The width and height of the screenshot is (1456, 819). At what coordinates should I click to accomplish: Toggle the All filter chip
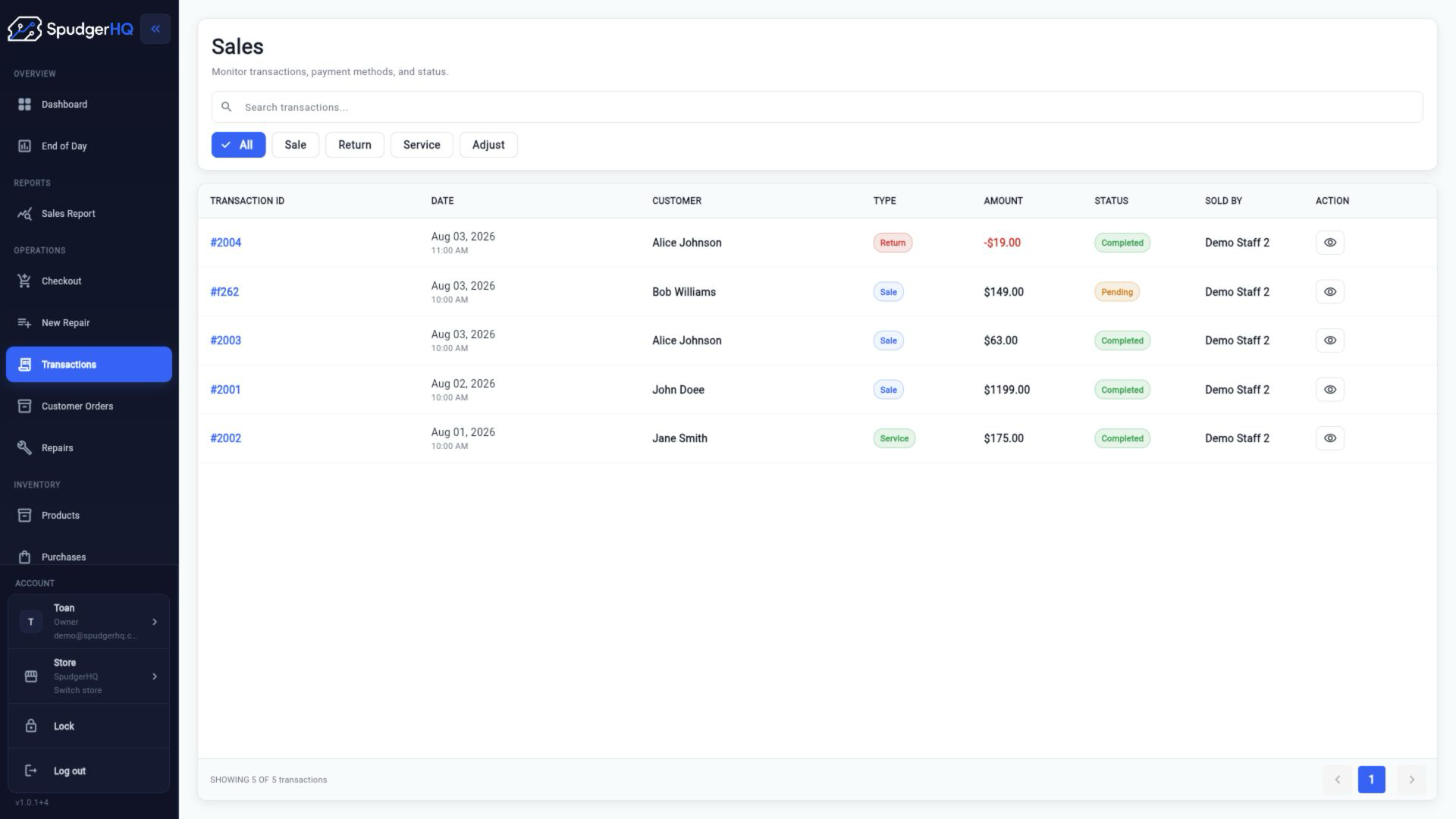pyautogui.click(x=238, y=145)
